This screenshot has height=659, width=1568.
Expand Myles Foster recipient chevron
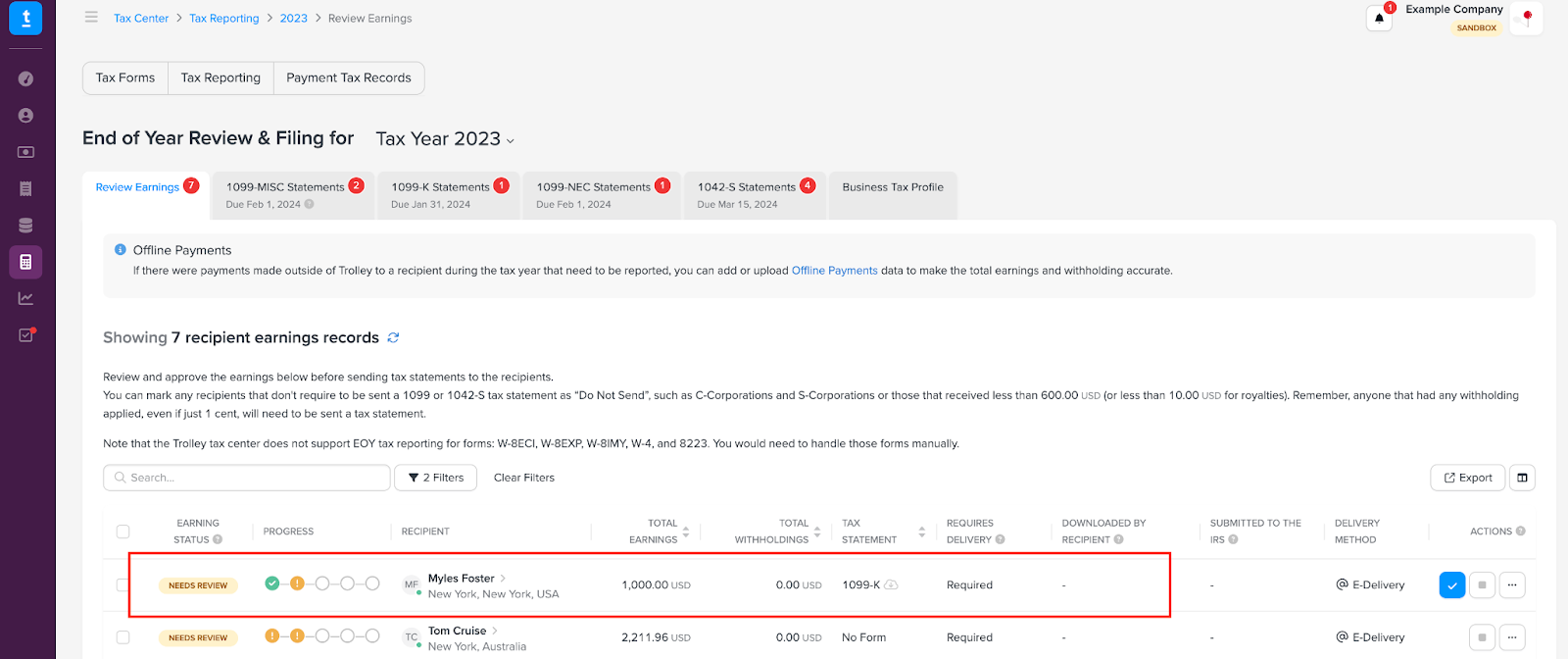[503, 579]
